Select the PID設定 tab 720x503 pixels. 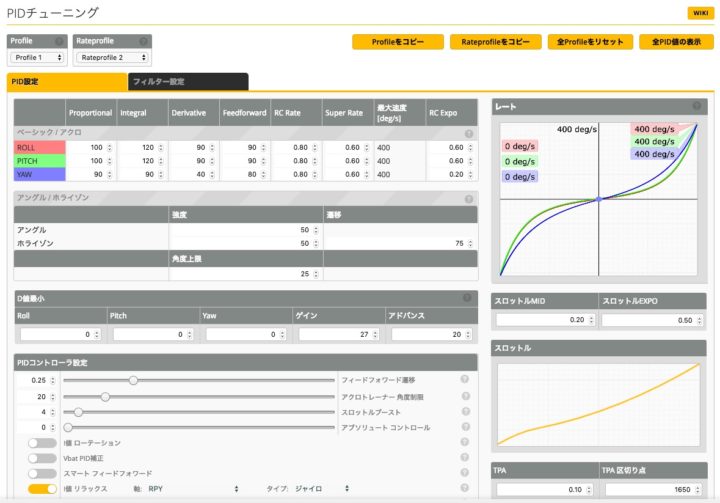click(66, 82)
